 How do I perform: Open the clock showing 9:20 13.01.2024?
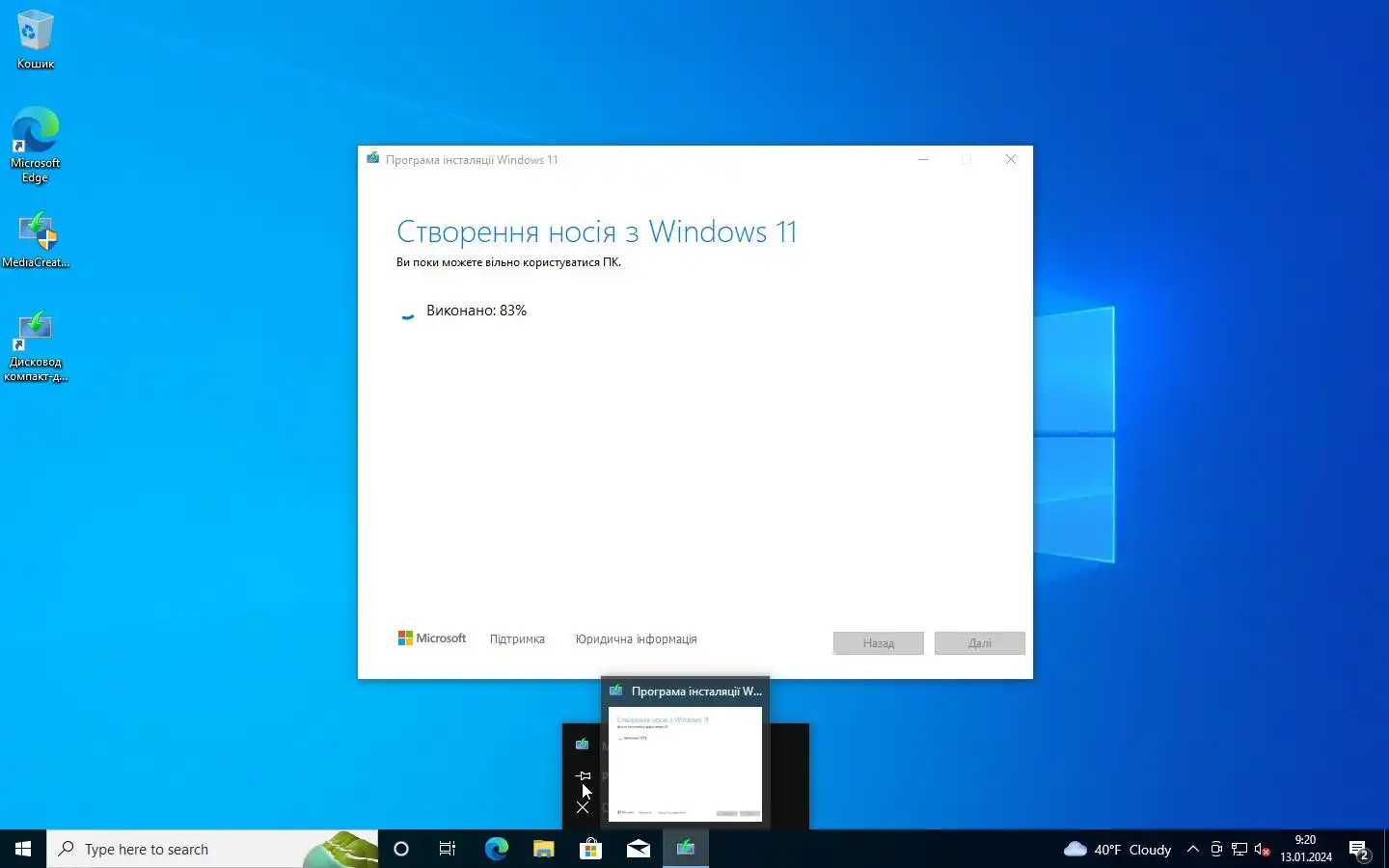pyautogui.click(x=1306, y=849)
